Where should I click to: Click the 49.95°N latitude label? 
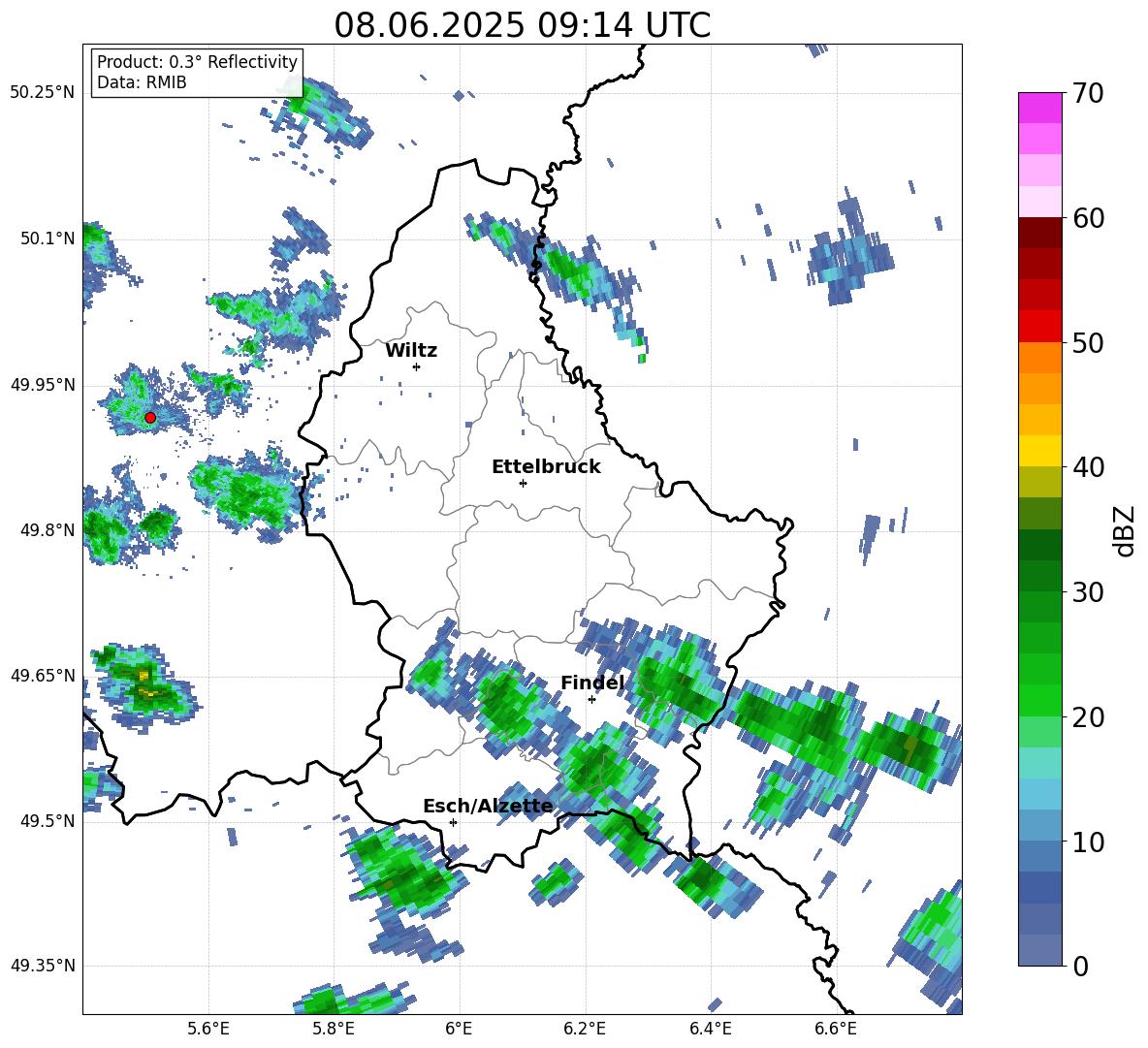43,384
